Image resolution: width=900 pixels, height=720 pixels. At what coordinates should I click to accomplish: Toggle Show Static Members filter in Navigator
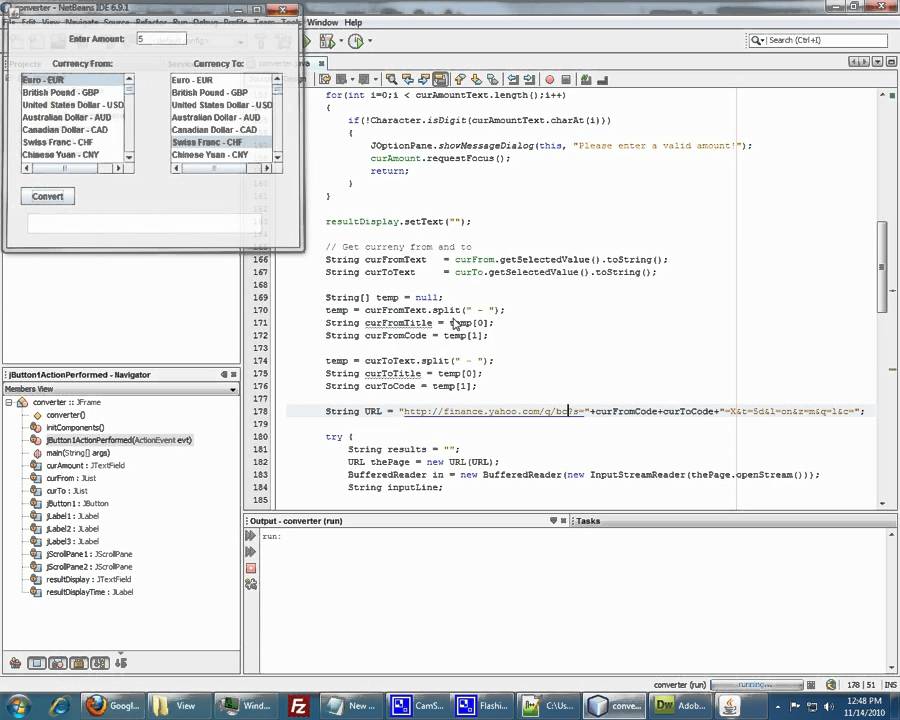pyautogui.click(x=58, y=663)
